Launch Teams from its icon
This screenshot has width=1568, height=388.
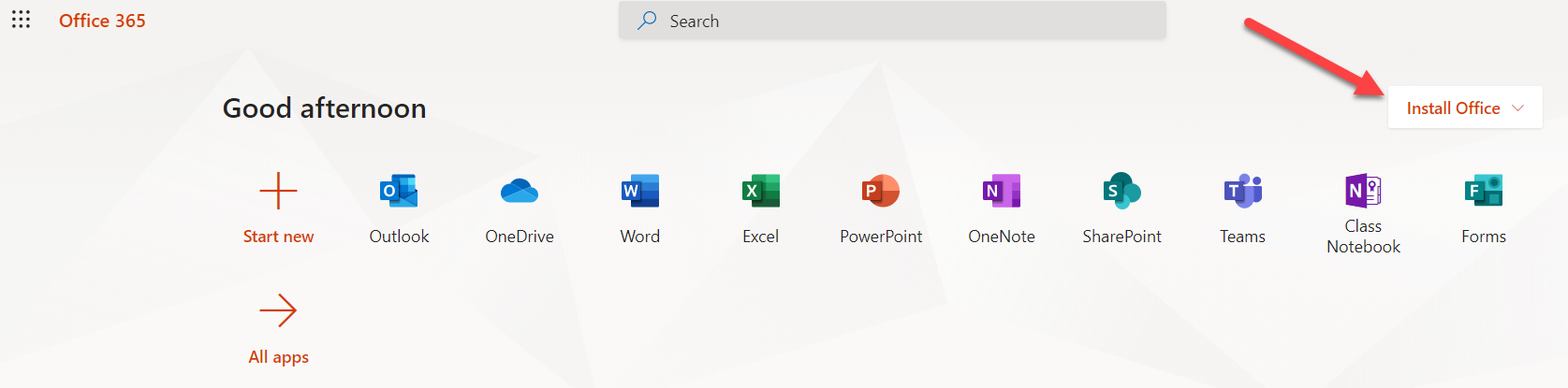1243,191
